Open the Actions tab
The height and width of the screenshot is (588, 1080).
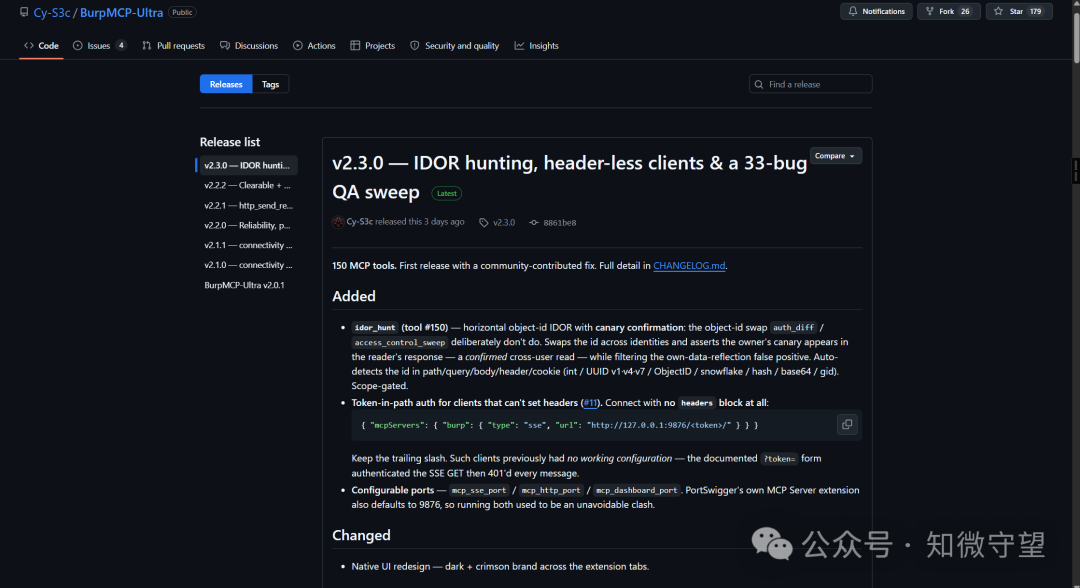tap(314, 45)
